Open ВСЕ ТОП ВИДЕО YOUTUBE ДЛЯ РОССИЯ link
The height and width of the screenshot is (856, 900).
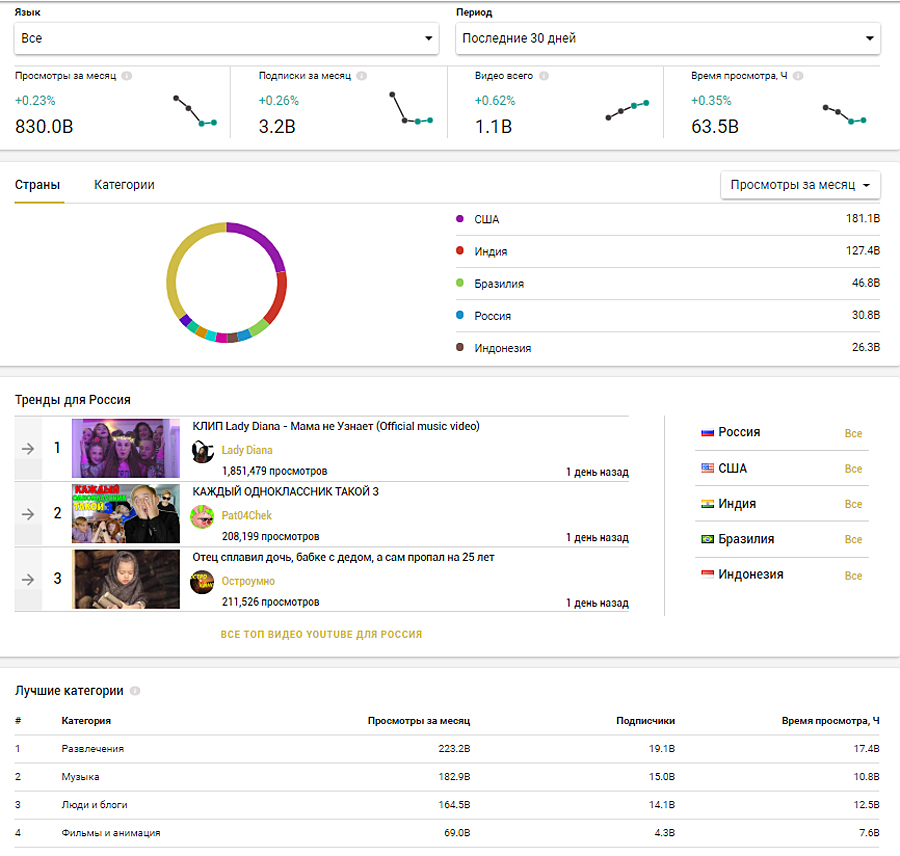coord(321,634)
